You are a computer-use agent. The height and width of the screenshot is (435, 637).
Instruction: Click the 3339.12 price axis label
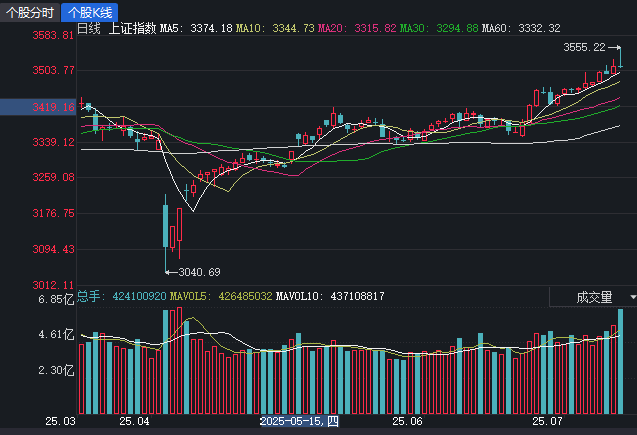point(54,142)
